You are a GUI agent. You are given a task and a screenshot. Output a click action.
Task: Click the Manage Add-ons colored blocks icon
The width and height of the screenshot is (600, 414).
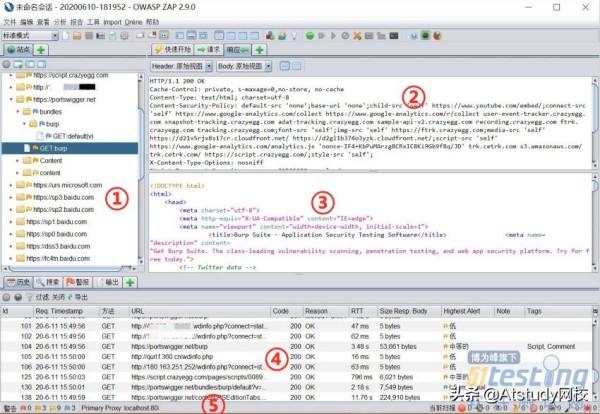click(x=270, y=36)
